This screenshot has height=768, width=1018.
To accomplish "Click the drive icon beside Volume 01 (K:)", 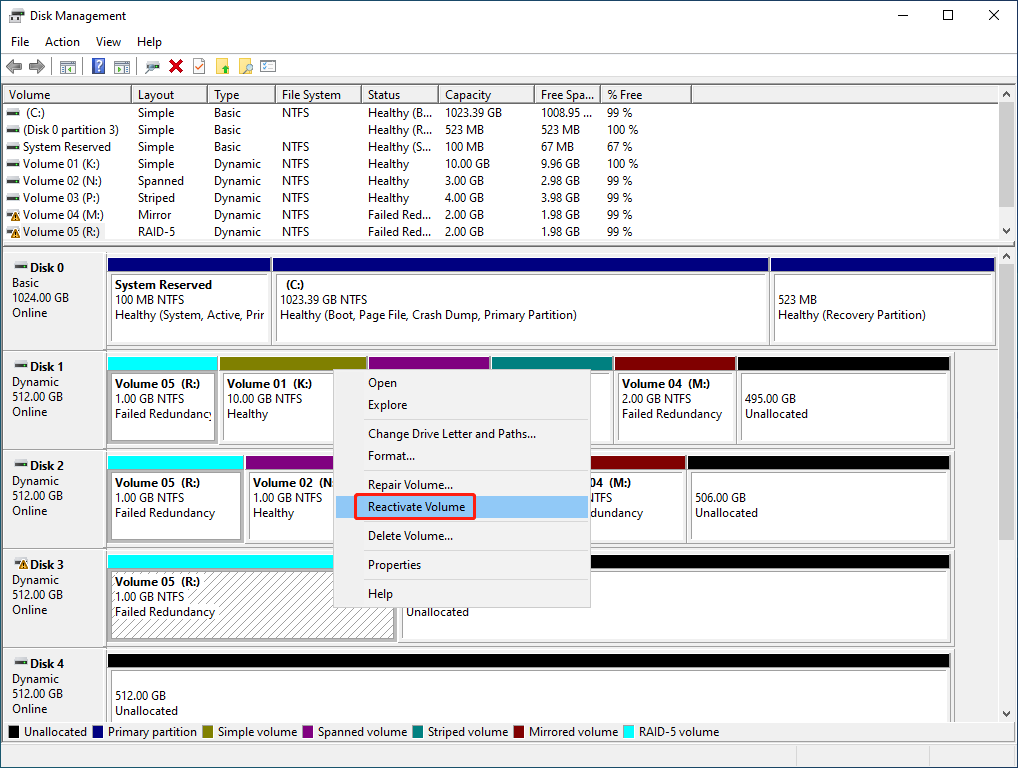I will [13, 164].
